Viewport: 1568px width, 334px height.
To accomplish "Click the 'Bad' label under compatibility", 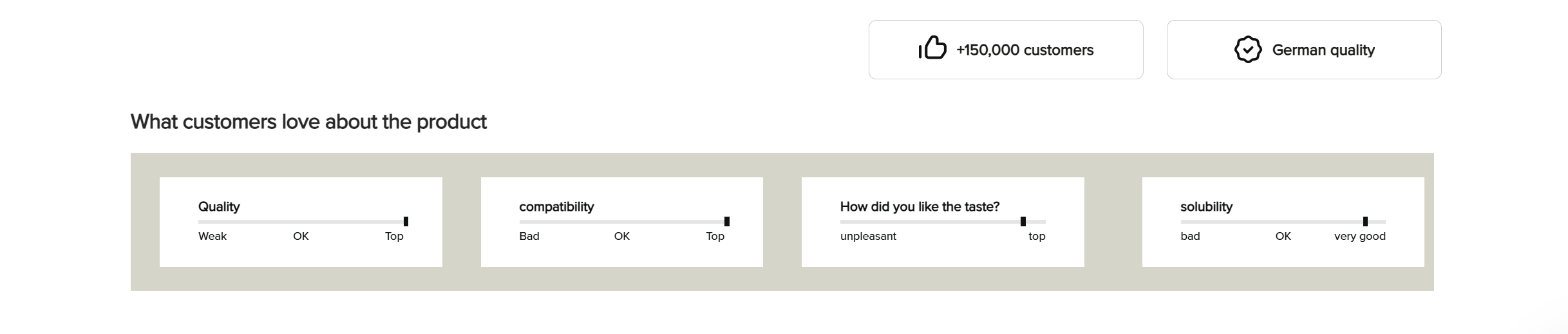I will pos(529,237).
